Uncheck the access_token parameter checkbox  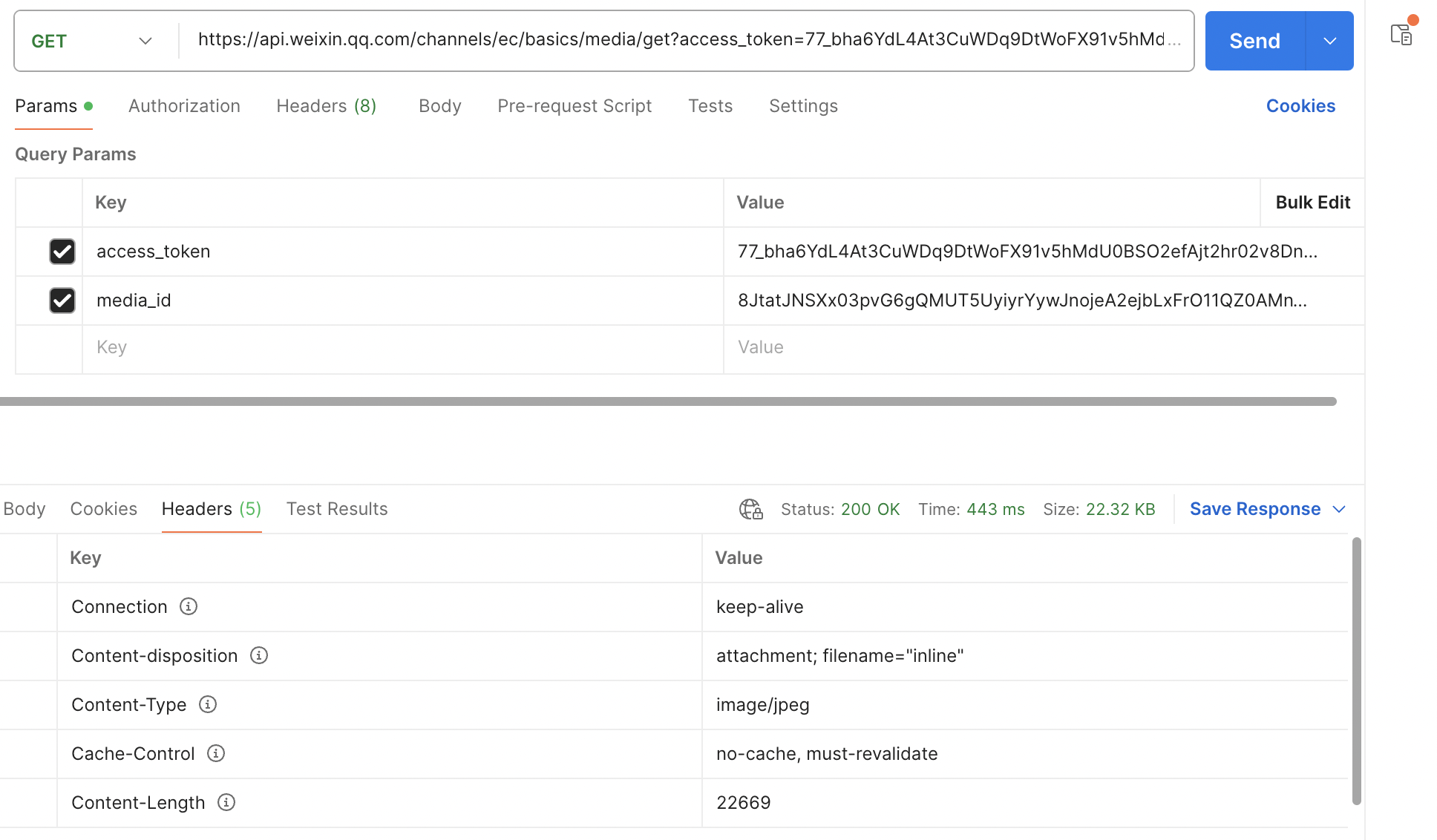coord(62,252)
